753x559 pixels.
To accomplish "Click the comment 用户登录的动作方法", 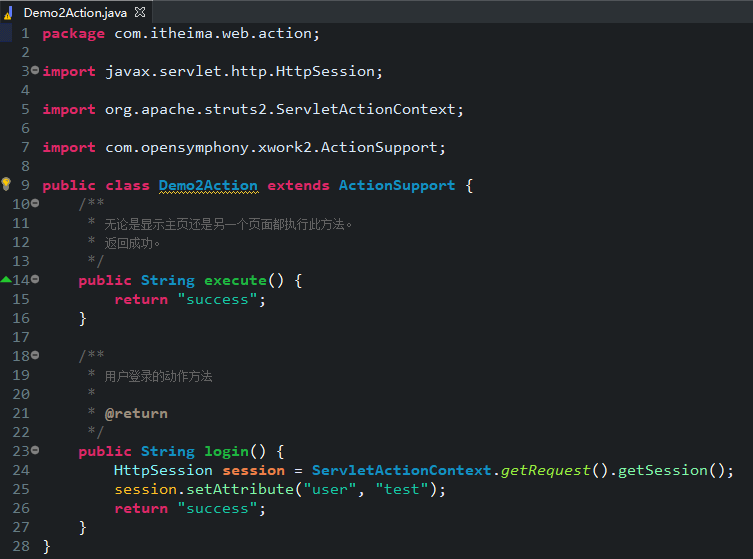I will click(158, 376).
